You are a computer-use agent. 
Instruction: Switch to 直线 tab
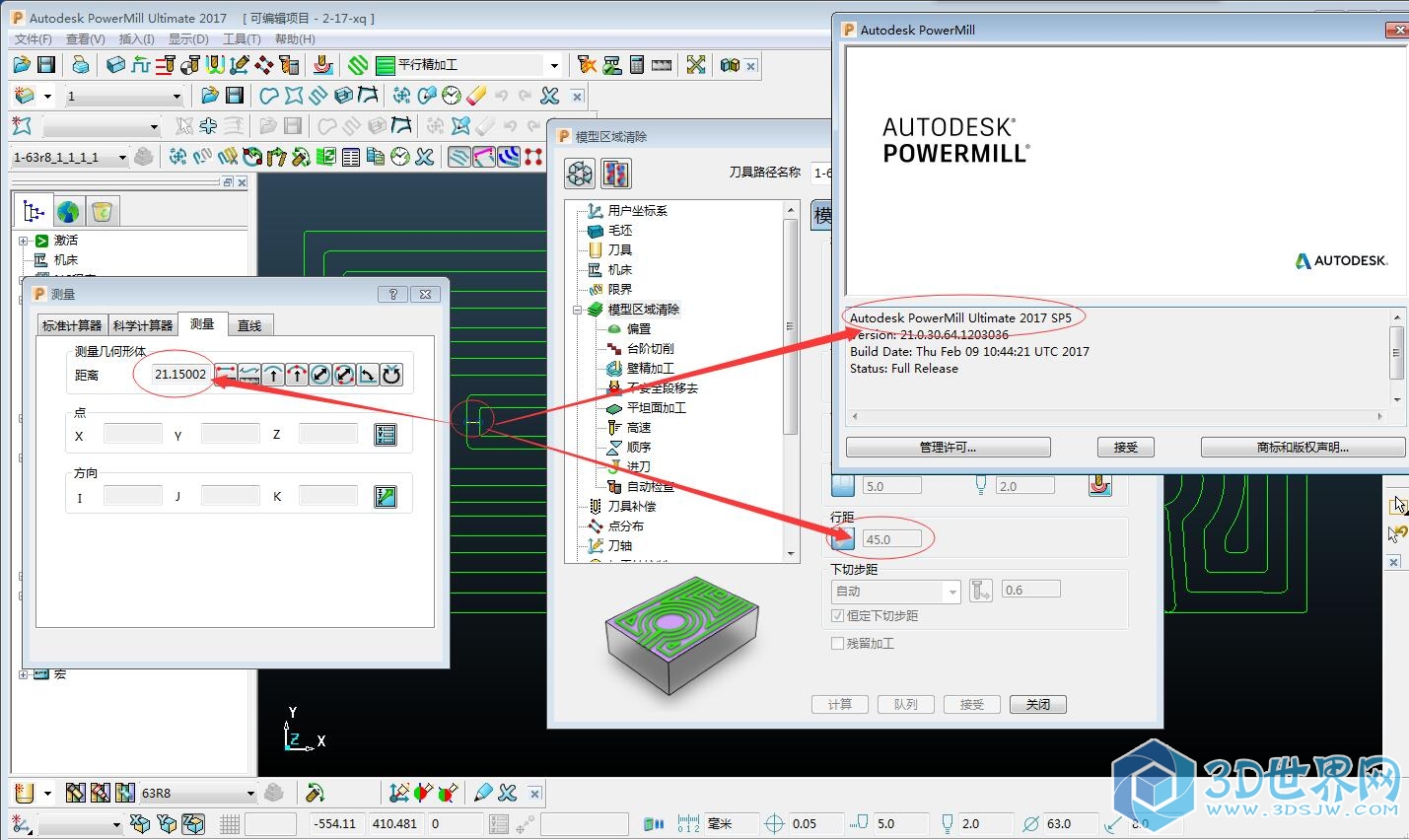click(250, 325)
